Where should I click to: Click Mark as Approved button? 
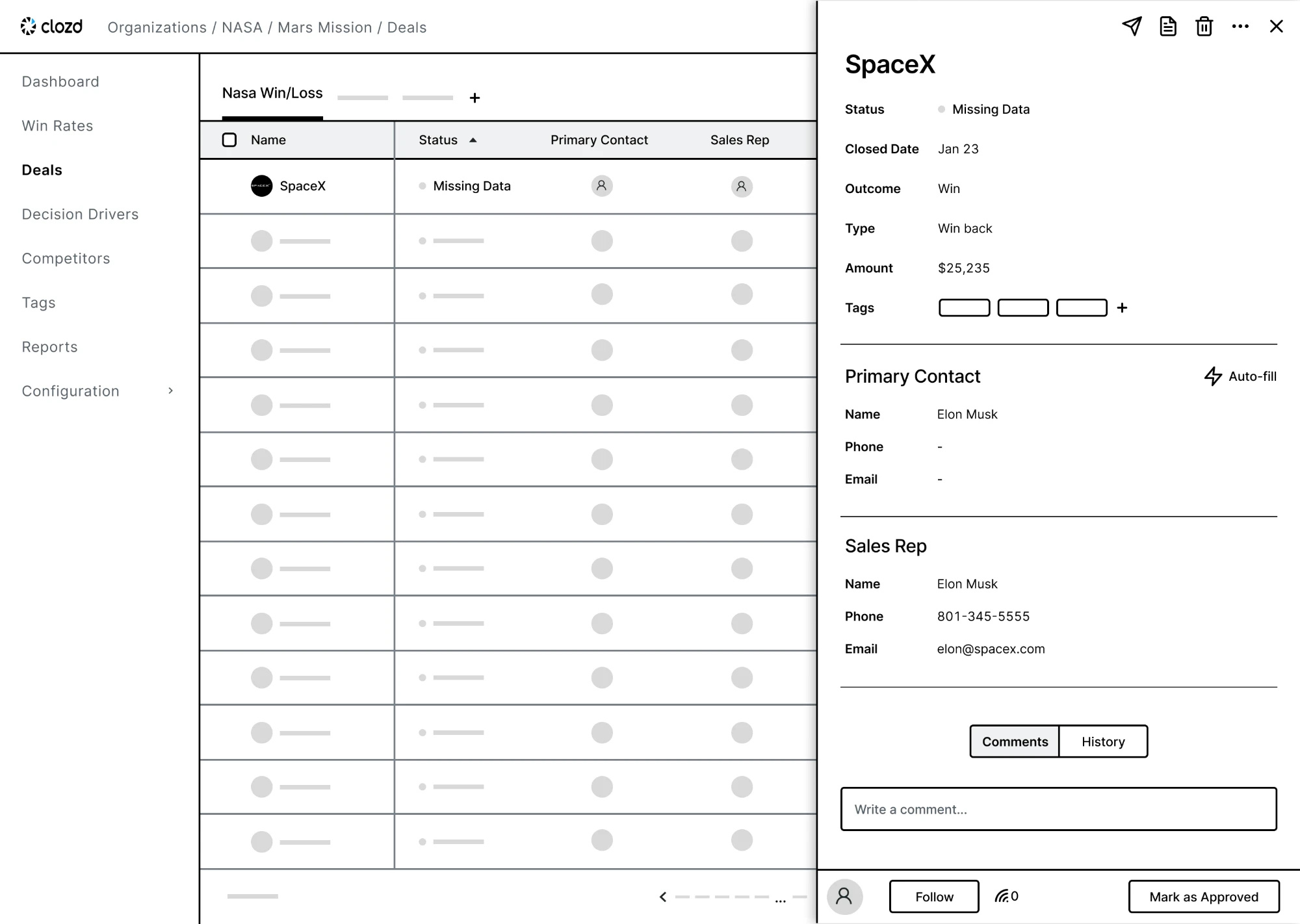(1204, 897)
